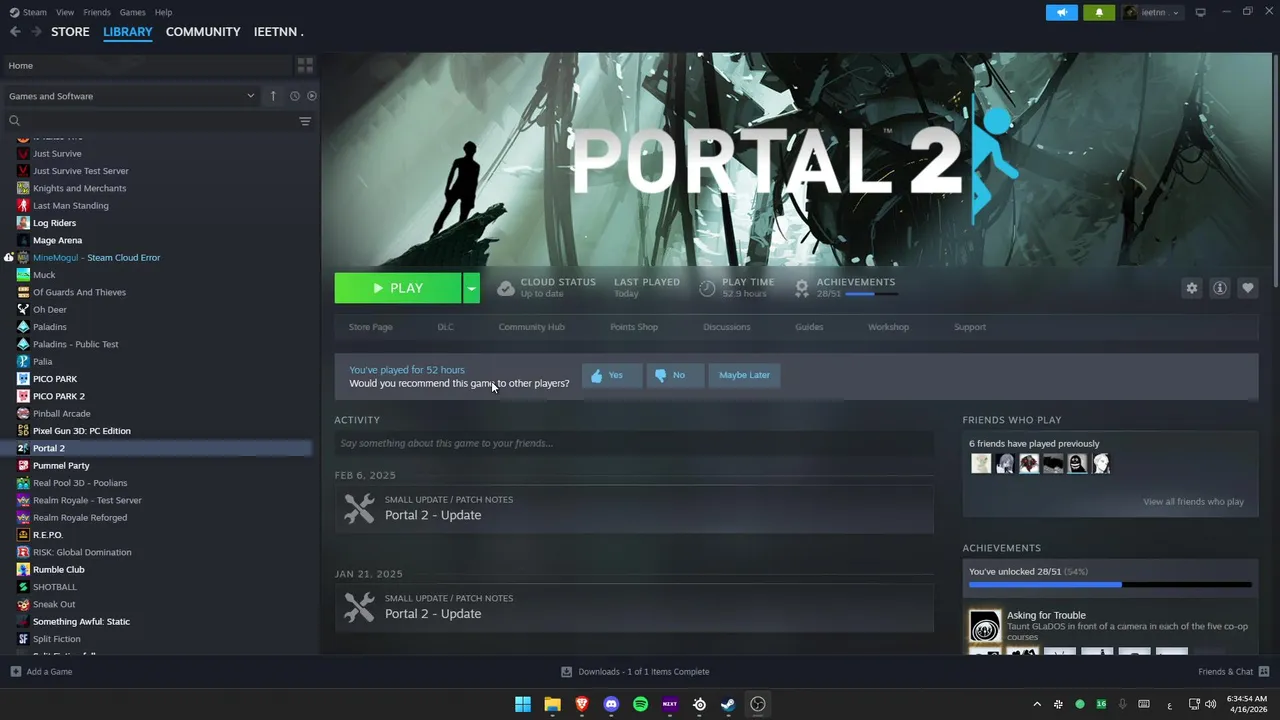Open the Workshop link
The height and width of the screenshot is (720, 1280).
[888, 327]
